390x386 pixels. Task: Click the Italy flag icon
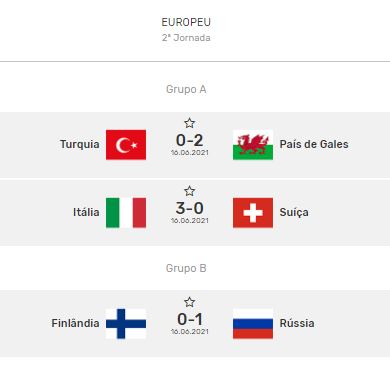(126, 213)
